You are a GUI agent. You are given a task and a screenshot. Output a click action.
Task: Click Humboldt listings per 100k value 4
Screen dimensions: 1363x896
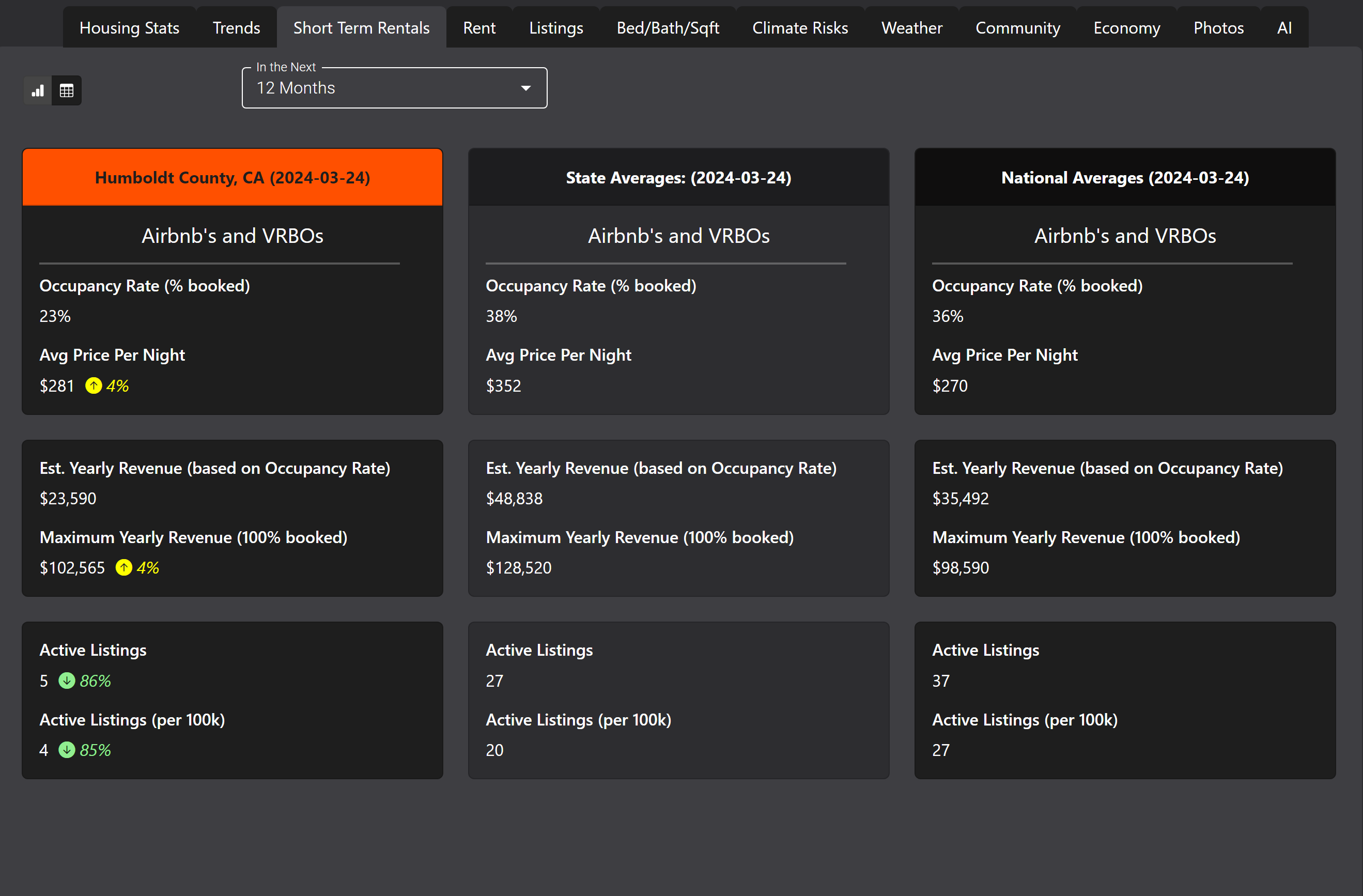(44, 750)
